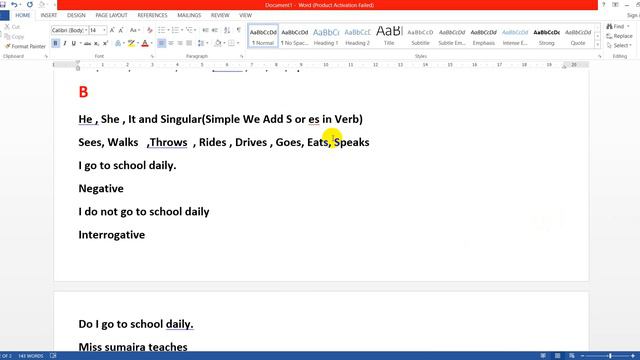The width and height of the screenshot is (640, 360).
Task: Toggle bold formatting
Action: 56,43
